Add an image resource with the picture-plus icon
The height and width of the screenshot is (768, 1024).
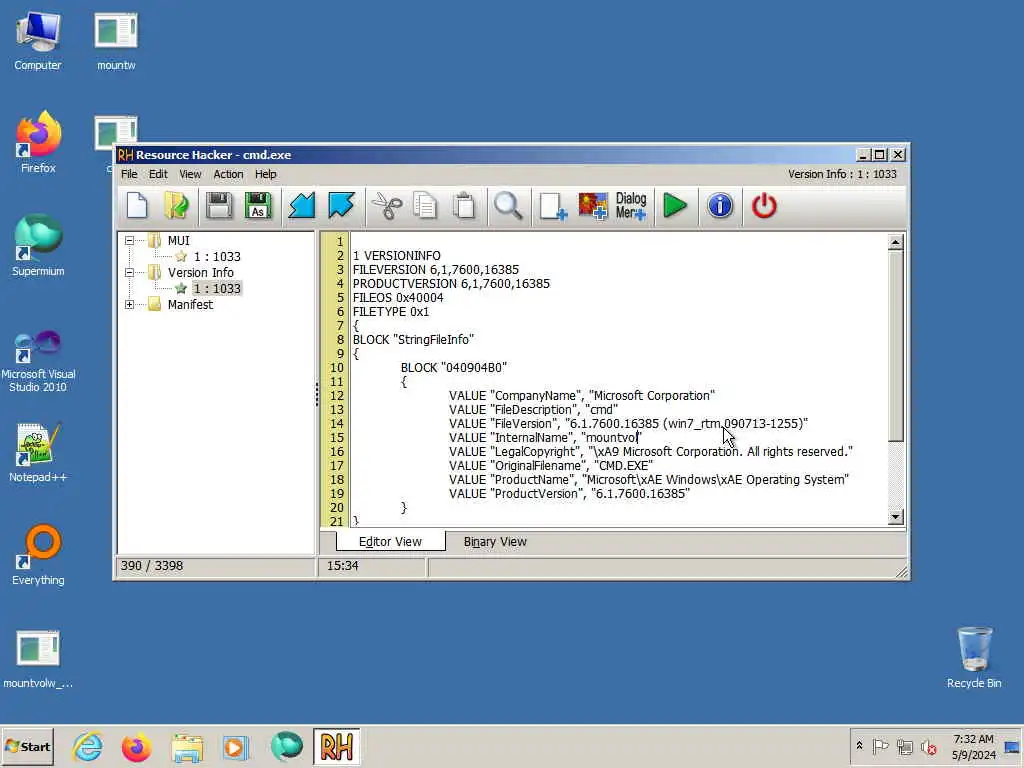[x=593, y=206]
